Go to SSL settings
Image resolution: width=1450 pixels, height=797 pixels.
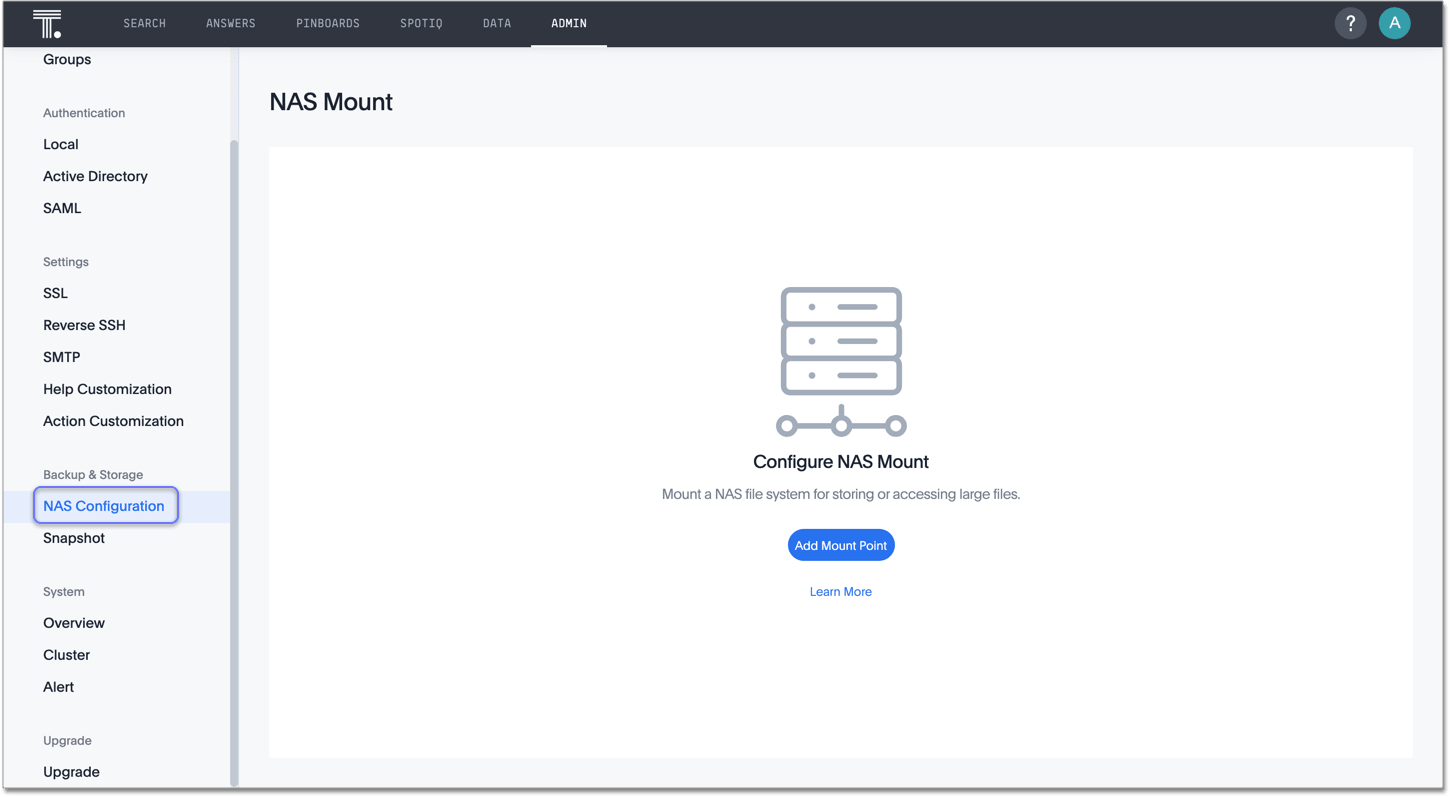tap(55, 292)
